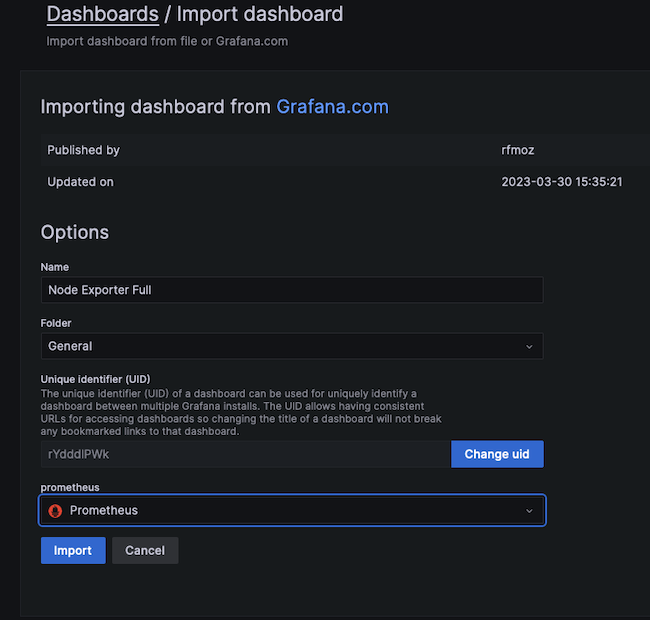Image resolution: width=650 pixels, height=620 pixels.
Task: Select the publisher name rfmoz
Action: click(520, 150)
